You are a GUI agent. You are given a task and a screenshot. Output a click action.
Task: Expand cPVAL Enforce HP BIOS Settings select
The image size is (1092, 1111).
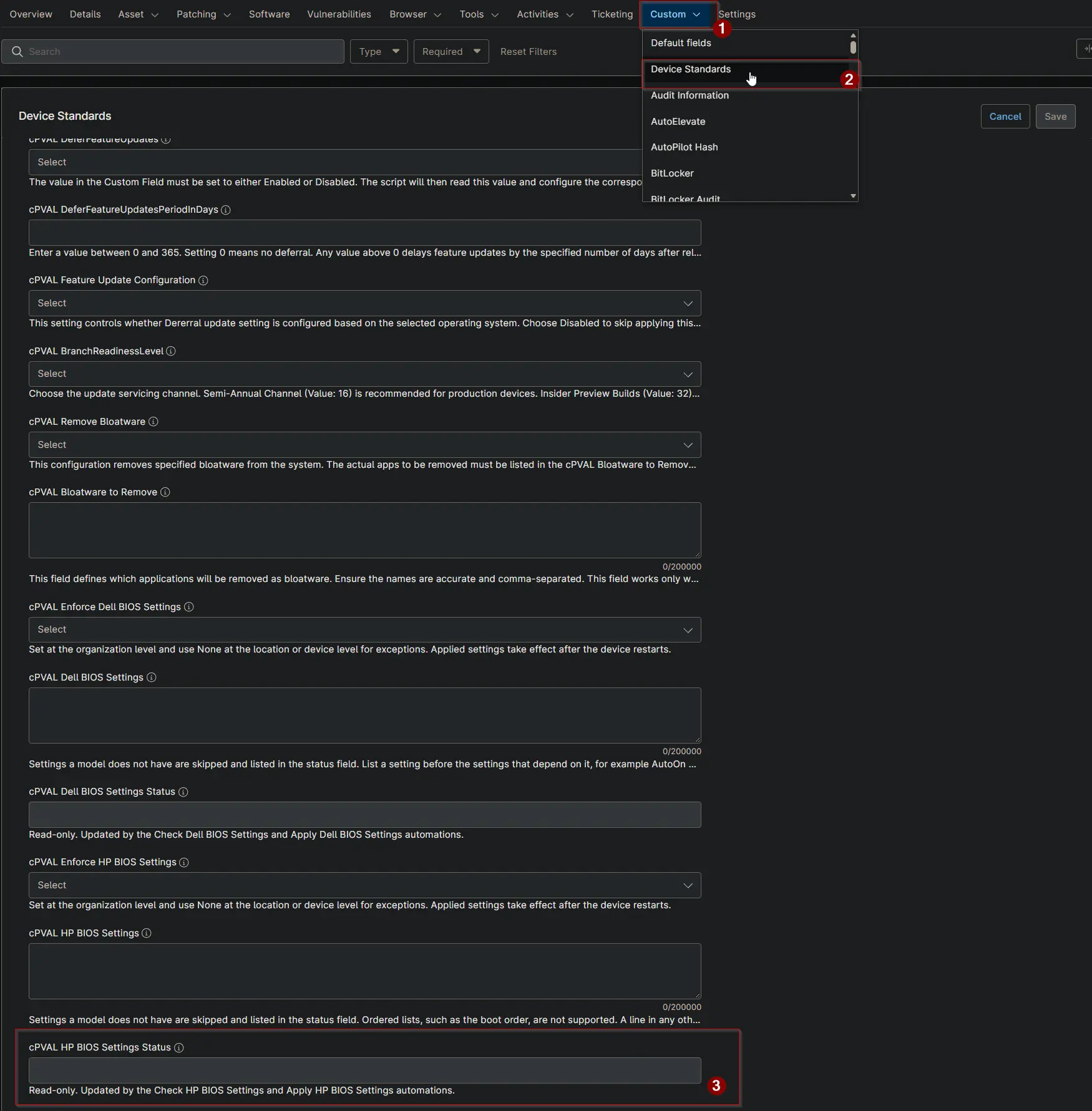tap(365, 885)
